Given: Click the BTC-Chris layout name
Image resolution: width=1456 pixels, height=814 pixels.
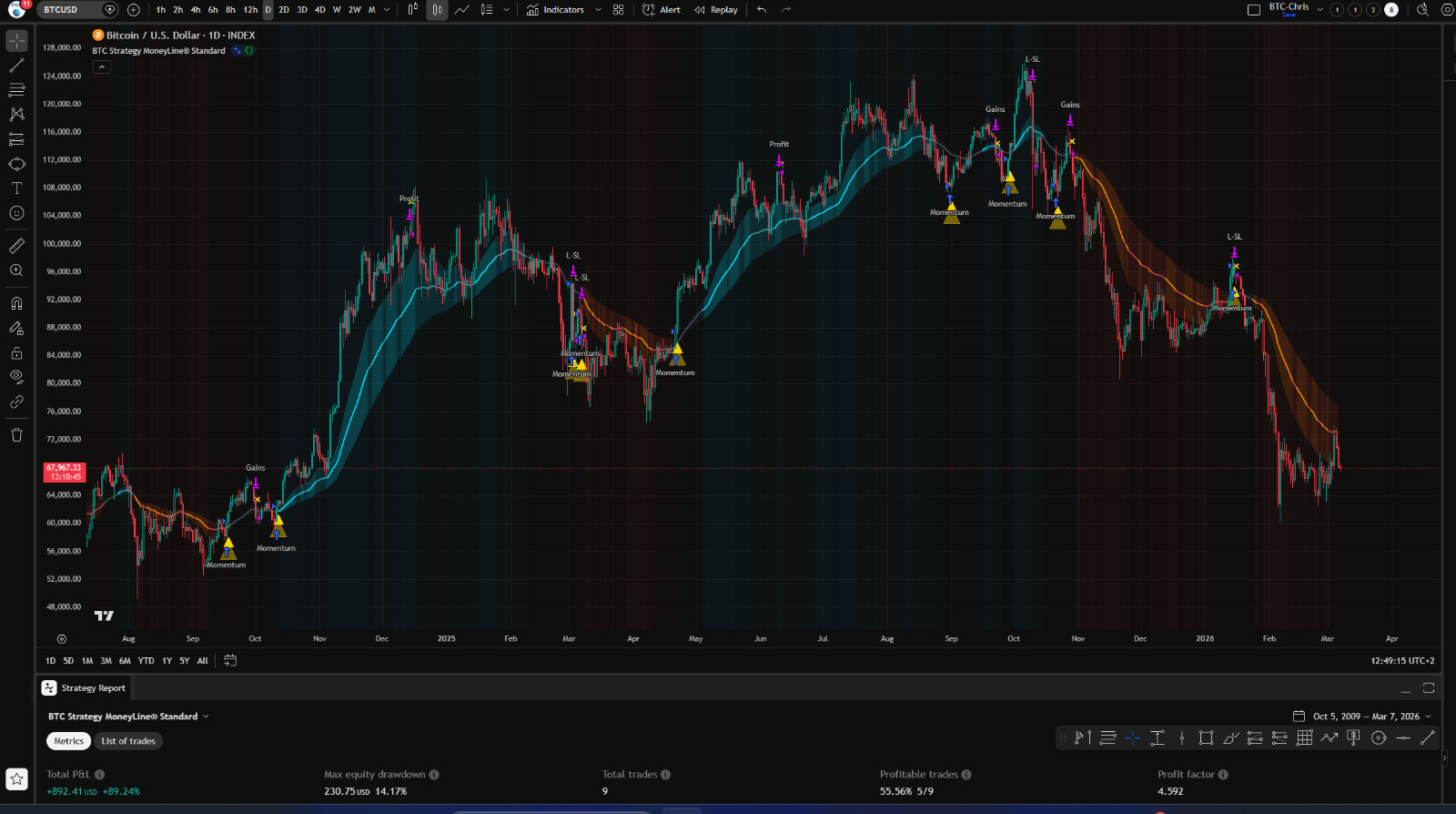Looking at the screenshot, I should (x=1289, y=7).
